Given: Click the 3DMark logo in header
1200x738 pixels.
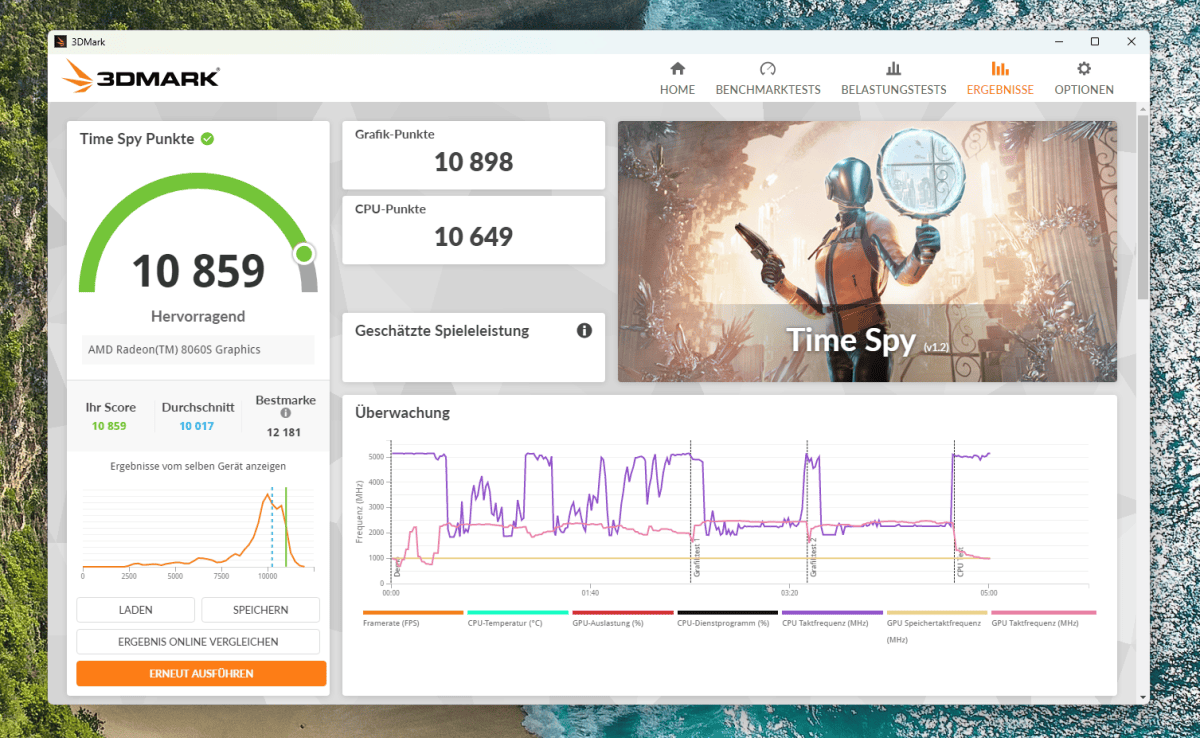Looking at the screenshot, I should (141, 76).
